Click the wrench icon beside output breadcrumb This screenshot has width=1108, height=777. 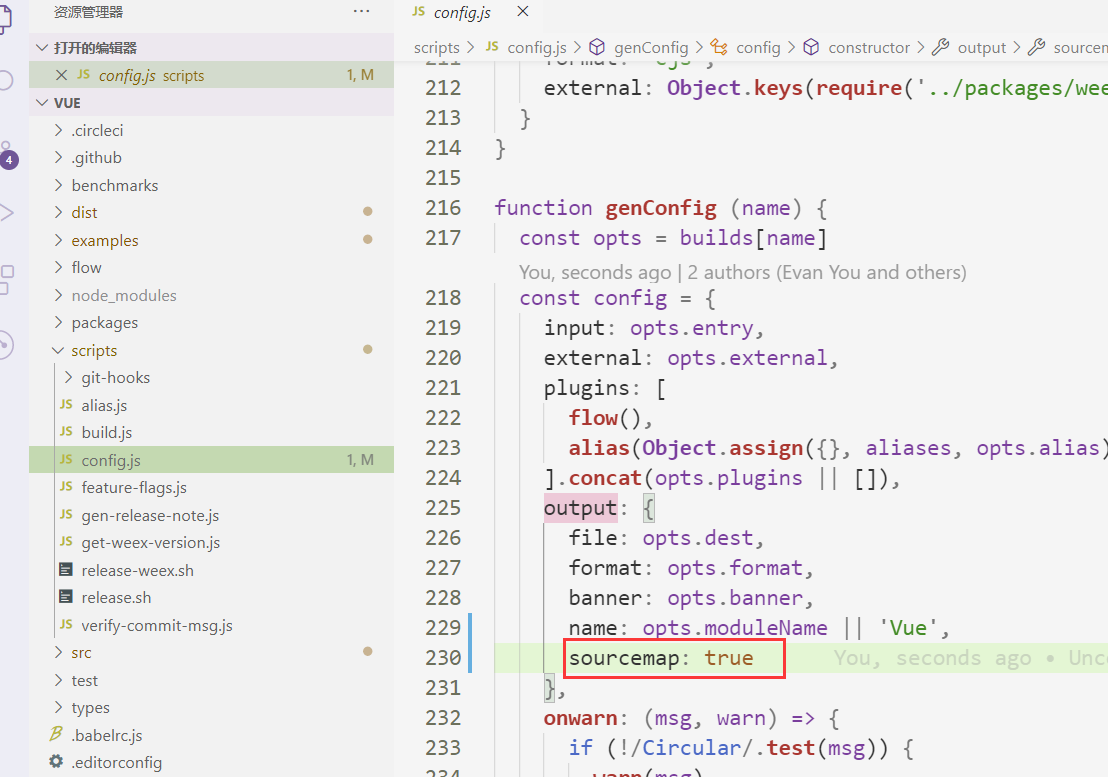coord(941,47)
